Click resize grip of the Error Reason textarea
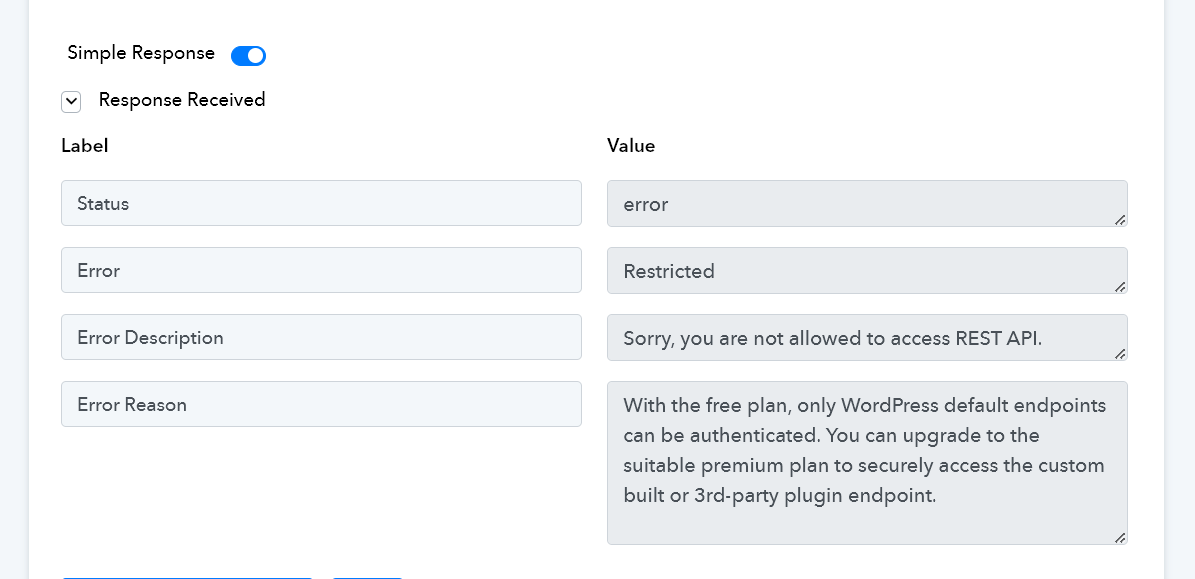The width and height of the screenshot is (1195, 579). 1120,538
